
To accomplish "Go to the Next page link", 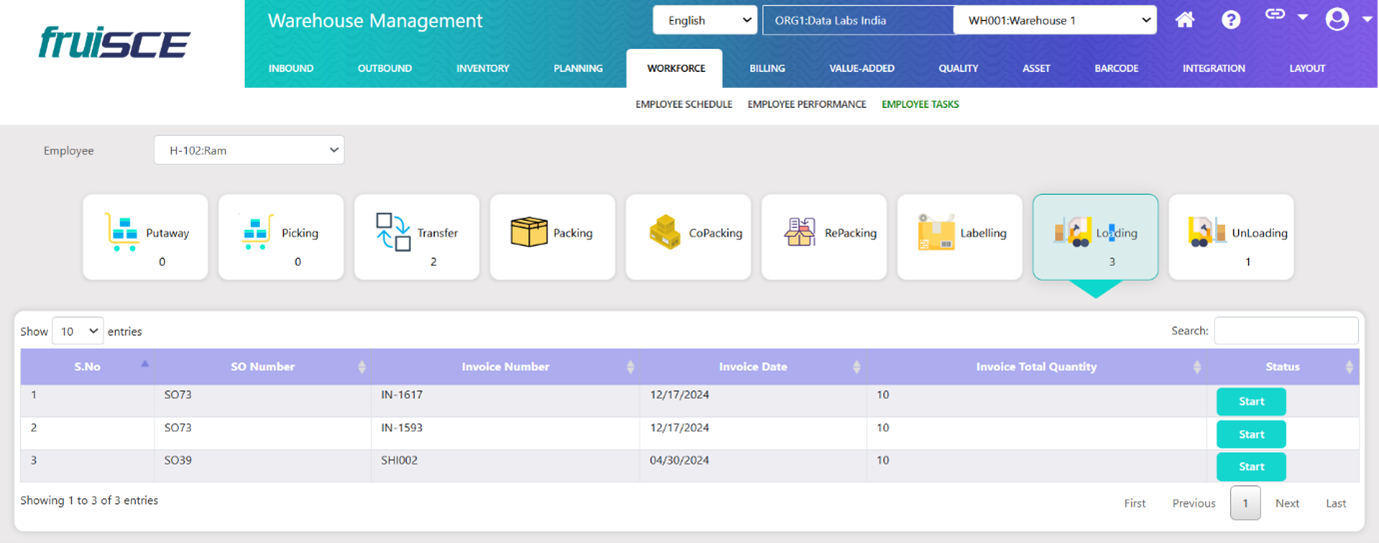I will (1287, 503).
